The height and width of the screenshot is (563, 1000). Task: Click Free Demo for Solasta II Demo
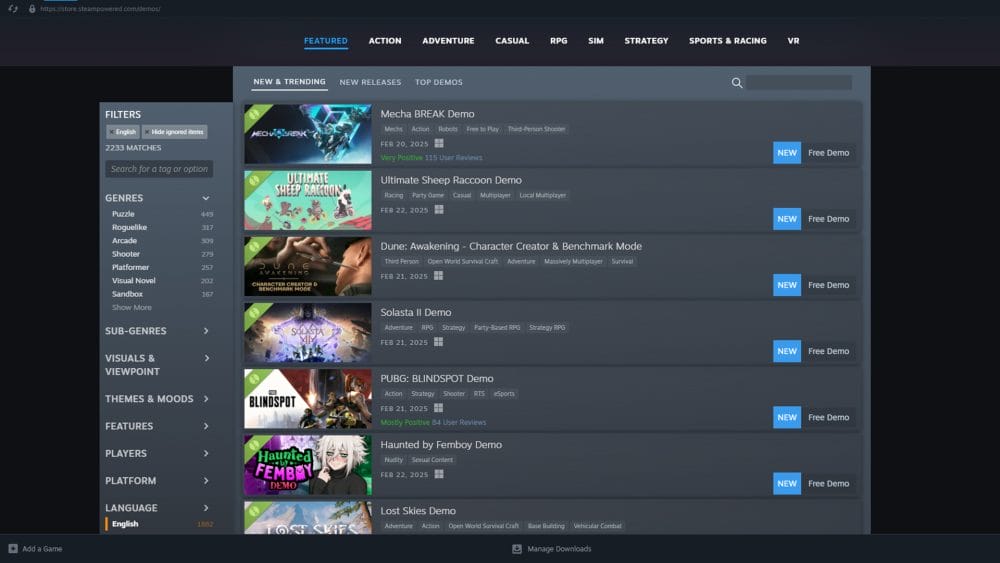(828, 351)
